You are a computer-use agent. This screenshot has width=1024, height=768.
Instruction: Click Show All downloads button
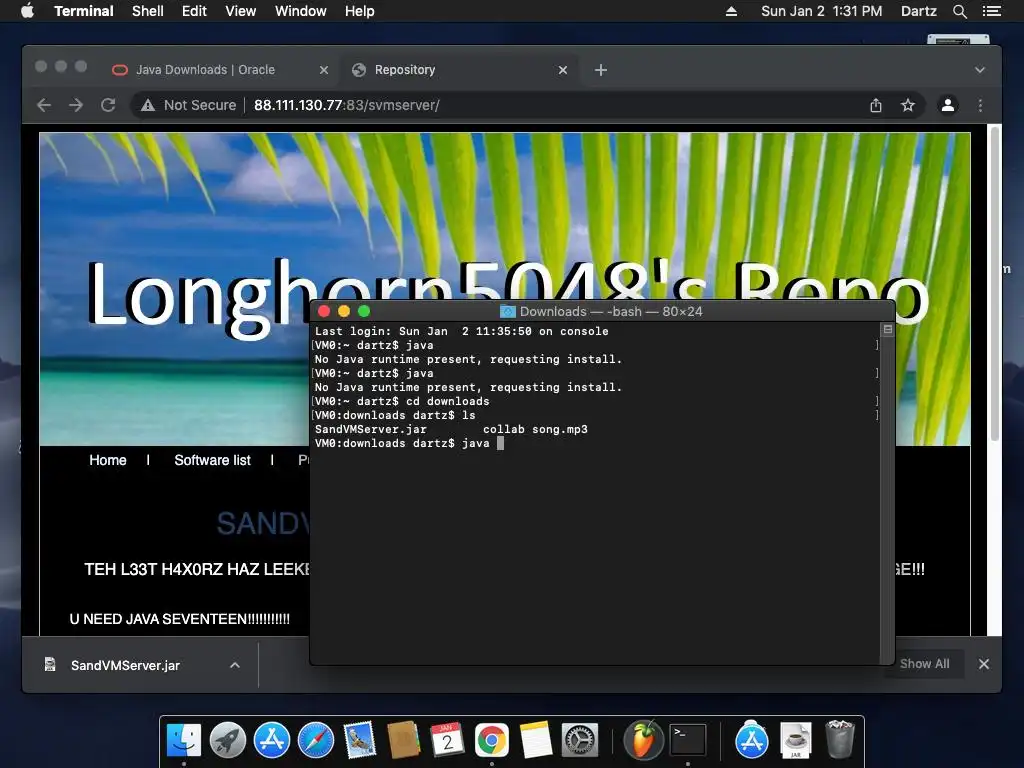coord(924,664)
